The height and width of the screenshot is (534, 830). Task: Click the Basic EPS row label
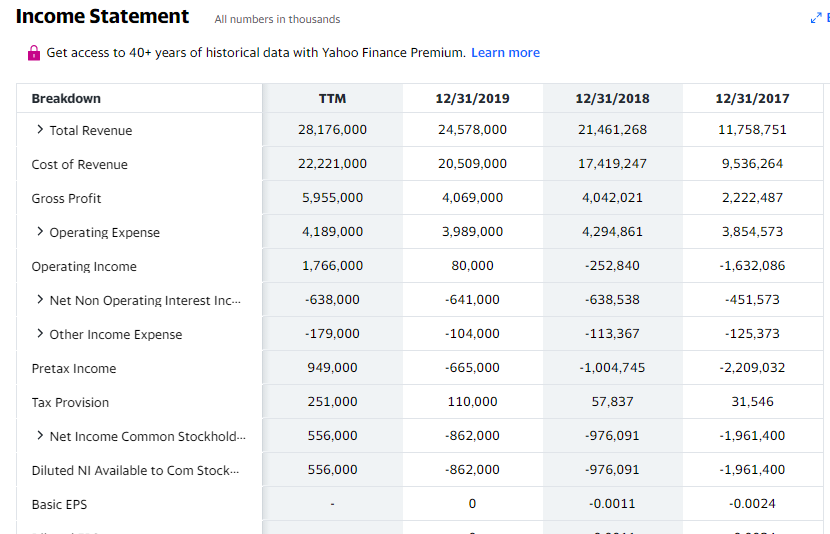pyautogui.click(x=59, y=504)
